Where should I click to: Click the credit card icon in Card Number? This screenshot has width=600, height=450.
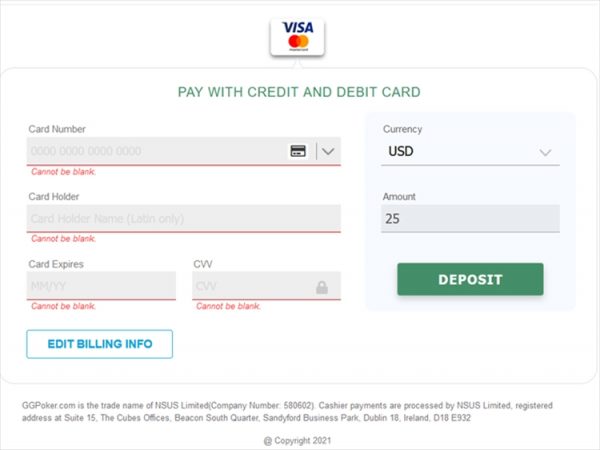[x=298, y=151]
